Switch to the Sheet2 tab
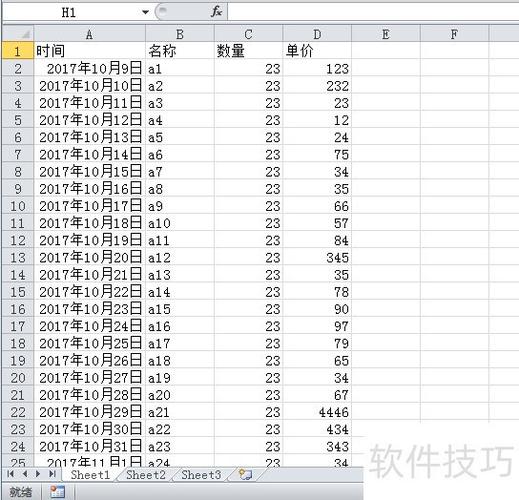 [146, 475]
